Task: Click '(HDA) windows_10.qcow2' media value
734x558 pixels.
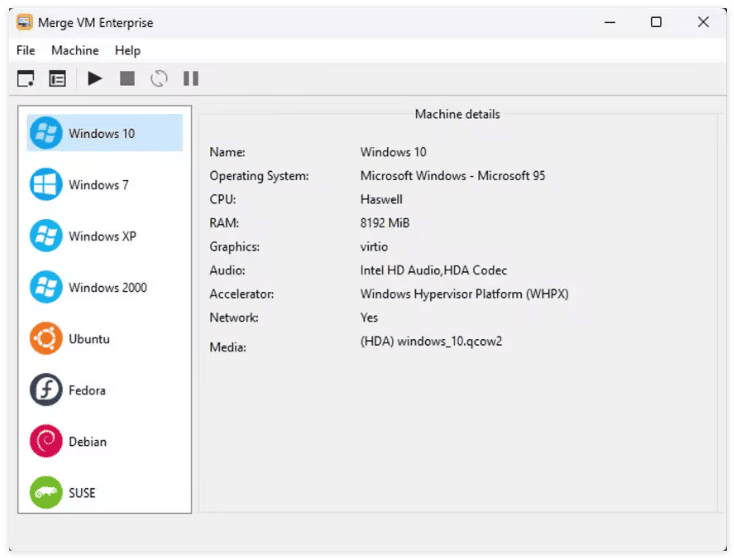Action: click(x=431, y=341)
